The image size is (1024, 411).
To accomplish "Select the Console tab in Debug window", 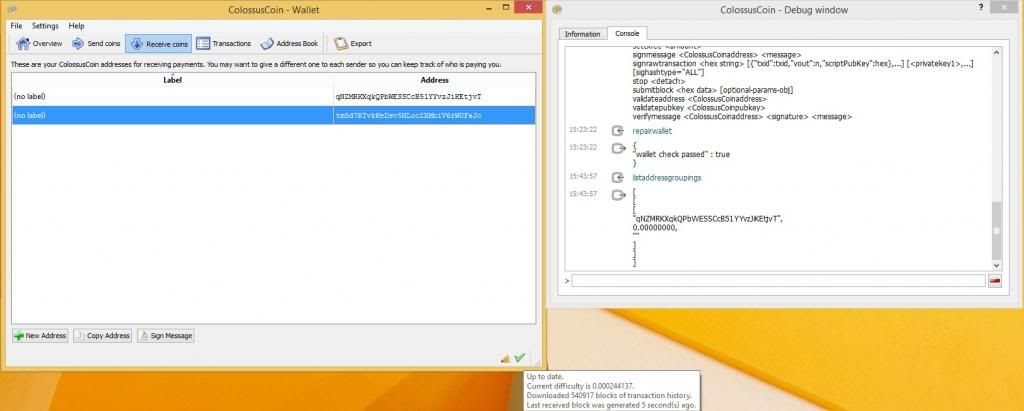I will click(627, 33).
